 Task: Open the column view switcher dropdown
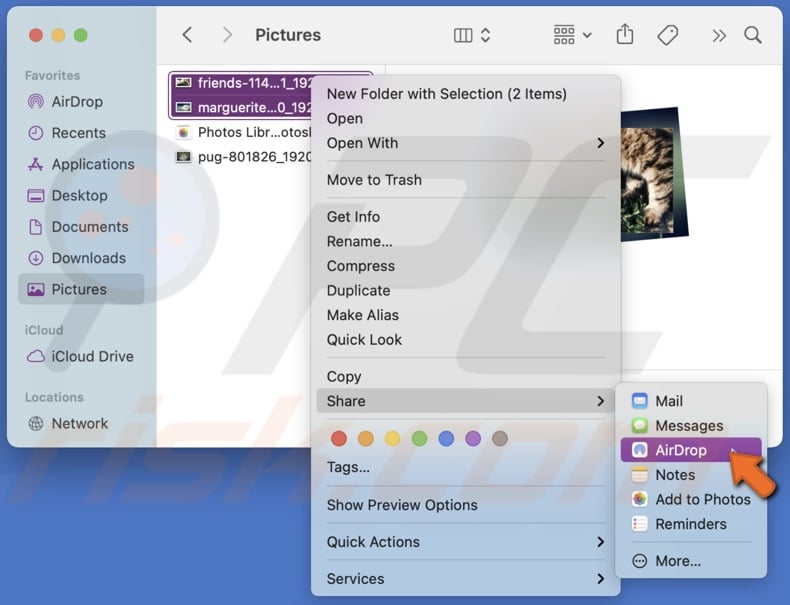(x=472, y=35)
